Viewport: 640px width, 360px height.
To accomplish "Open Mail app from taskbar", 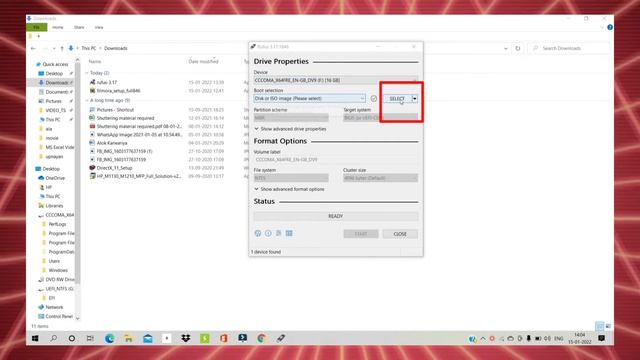I will pos(148,338).
